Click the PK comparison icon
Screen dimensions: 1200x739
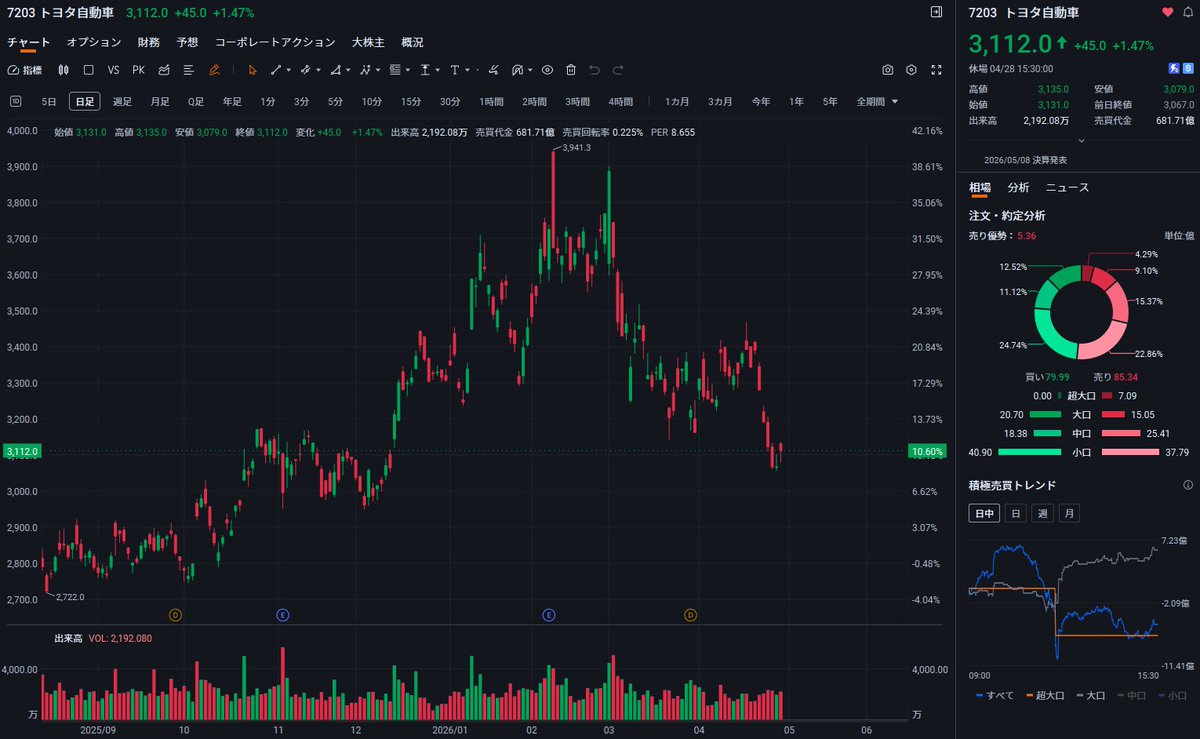(x=138, y=70)
